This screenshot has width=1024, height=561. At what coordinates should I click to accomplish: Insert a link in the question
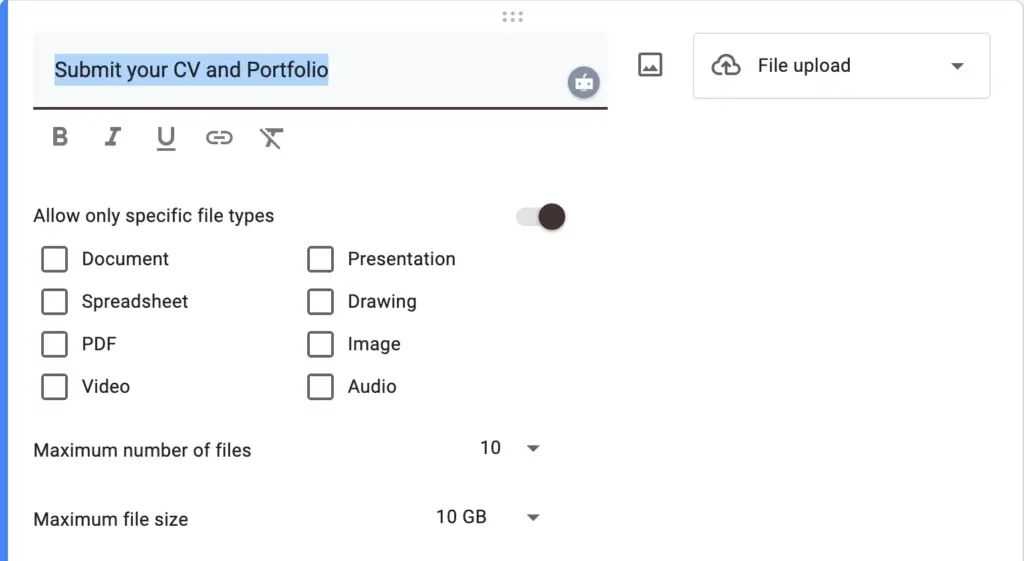(219, 138)
